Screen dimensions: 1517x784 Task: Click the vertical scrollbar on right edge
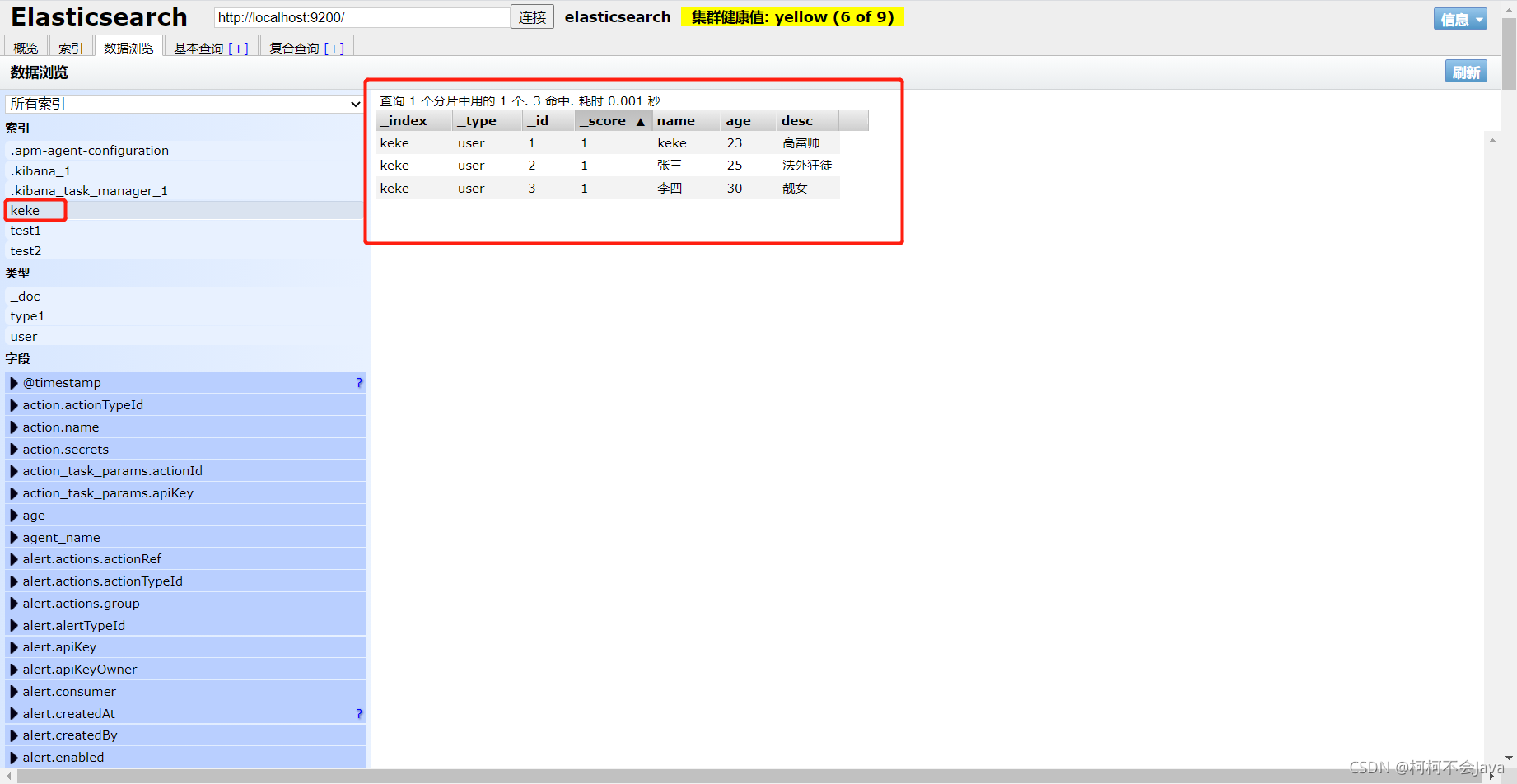point(1509,54)
